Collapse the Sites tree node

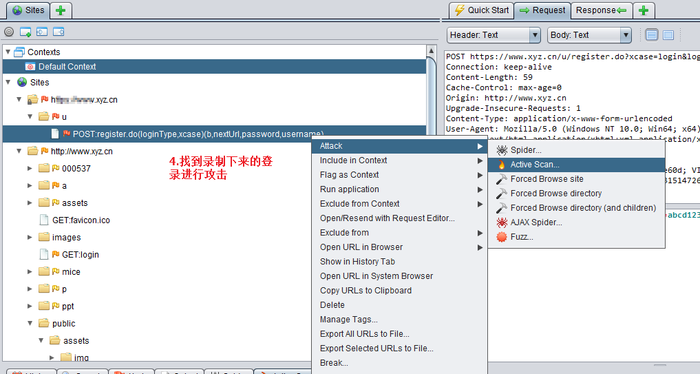point(8,82)
